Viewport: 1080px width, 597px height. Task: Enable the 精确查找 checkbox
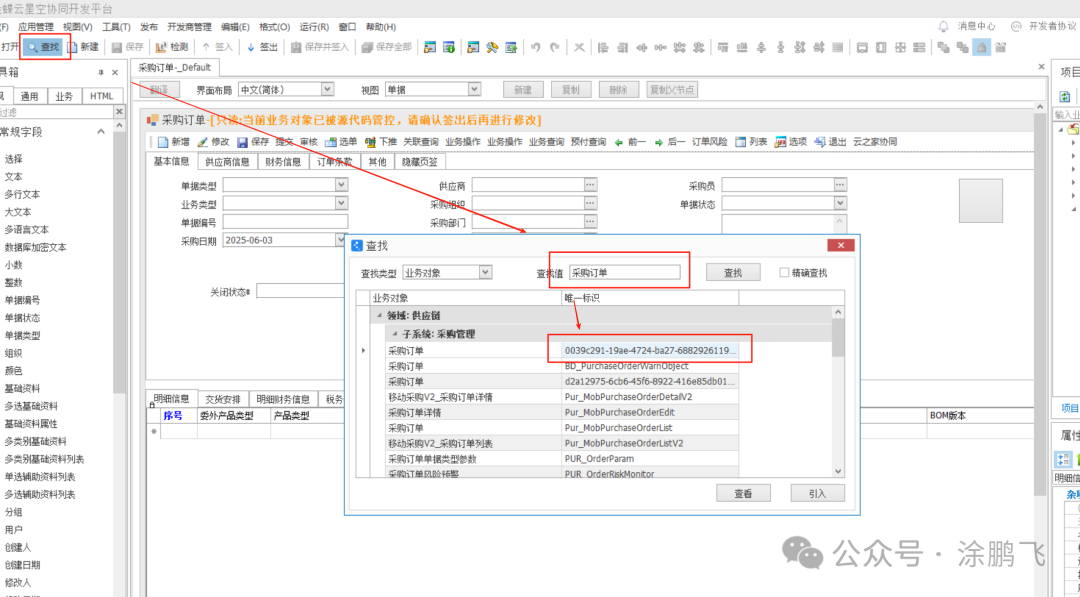click(784, 272)
